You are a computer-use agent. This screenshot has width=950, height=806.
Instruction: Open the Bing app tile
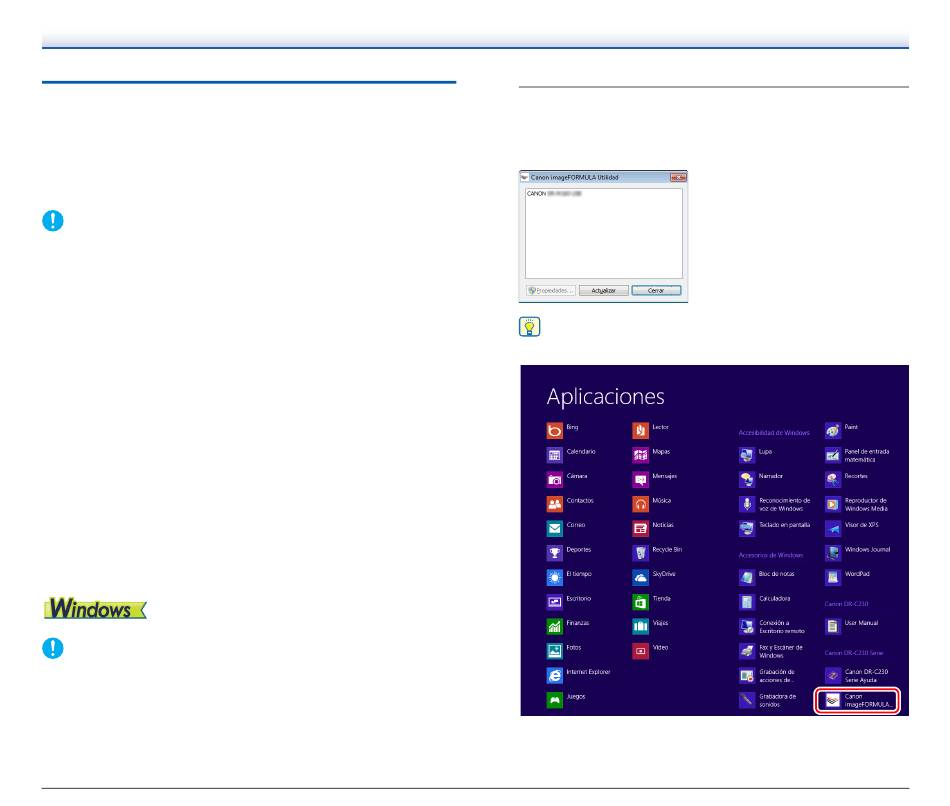click(562, 430)
